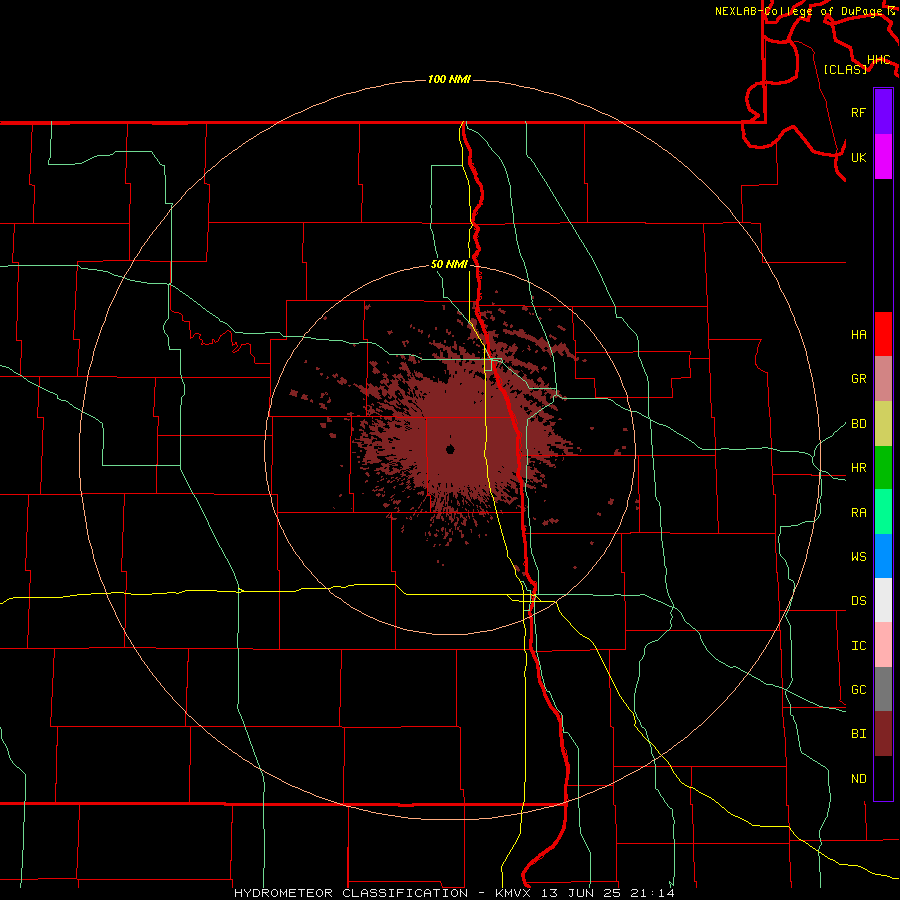Click the 50 NMI range ring label
900x900 pixels.
(x=449, y=264)
